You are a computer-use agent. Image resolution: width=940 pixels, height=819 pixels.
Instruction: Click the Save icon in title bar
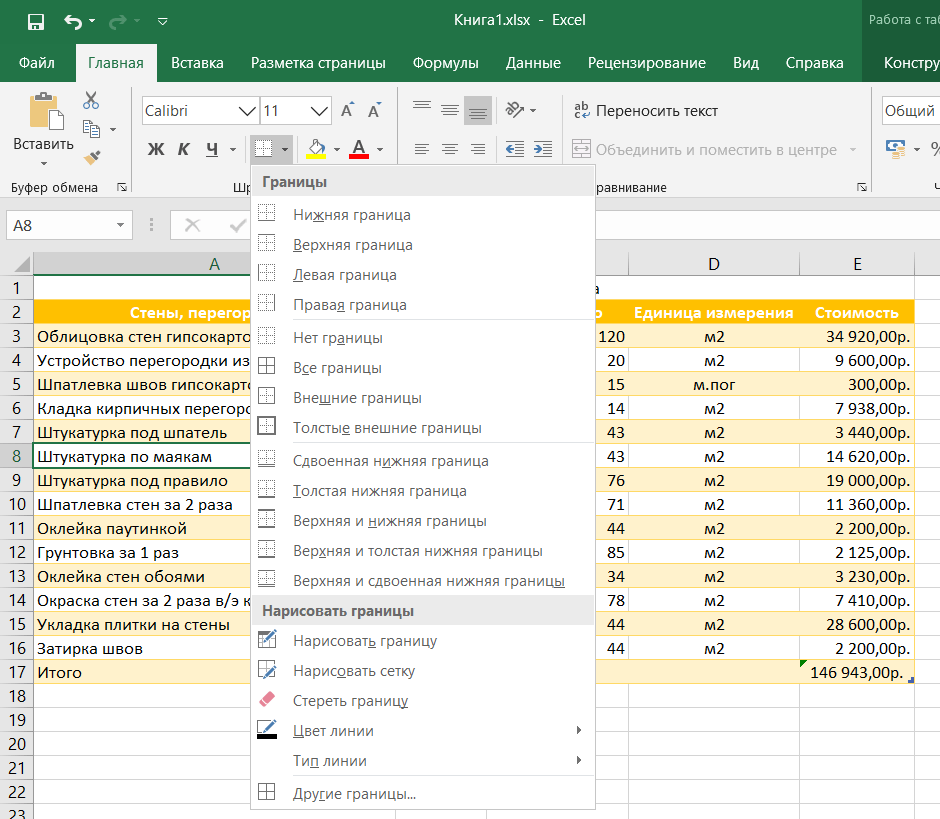tap(36, 21)
